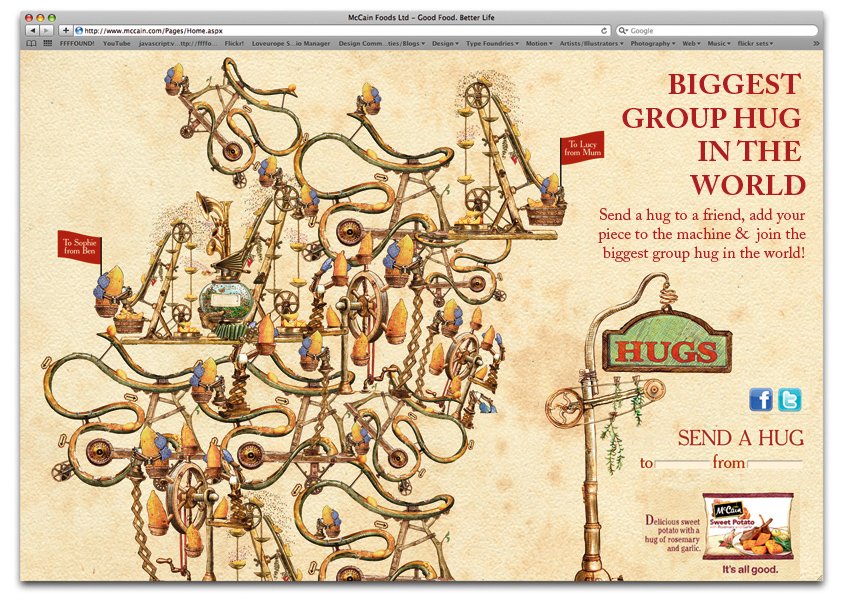
Task: Click the red close window button
Action: click(29, 18)
